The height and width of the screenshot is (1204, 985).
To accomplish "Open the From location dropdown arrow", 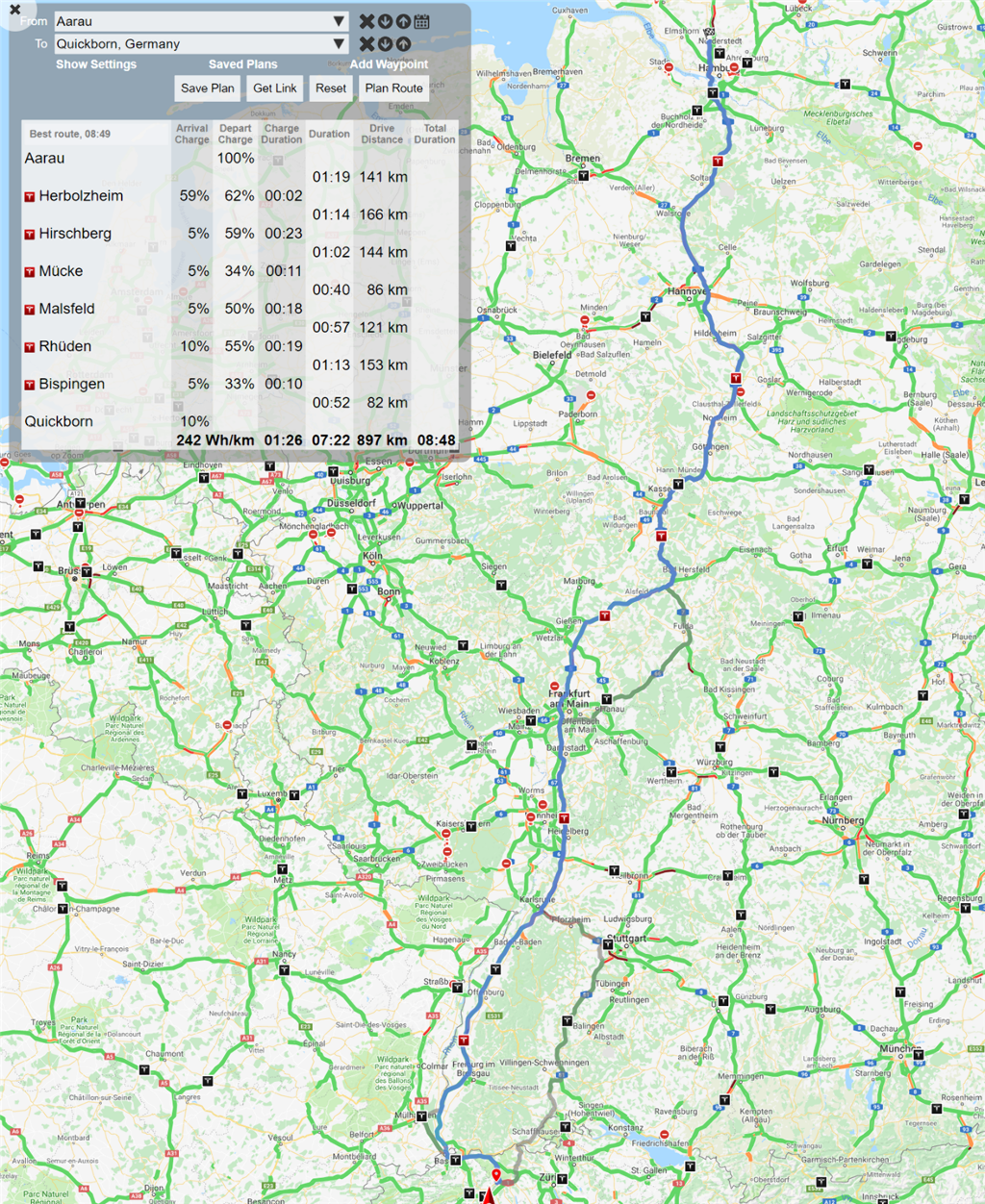I will tap(339, 21).
